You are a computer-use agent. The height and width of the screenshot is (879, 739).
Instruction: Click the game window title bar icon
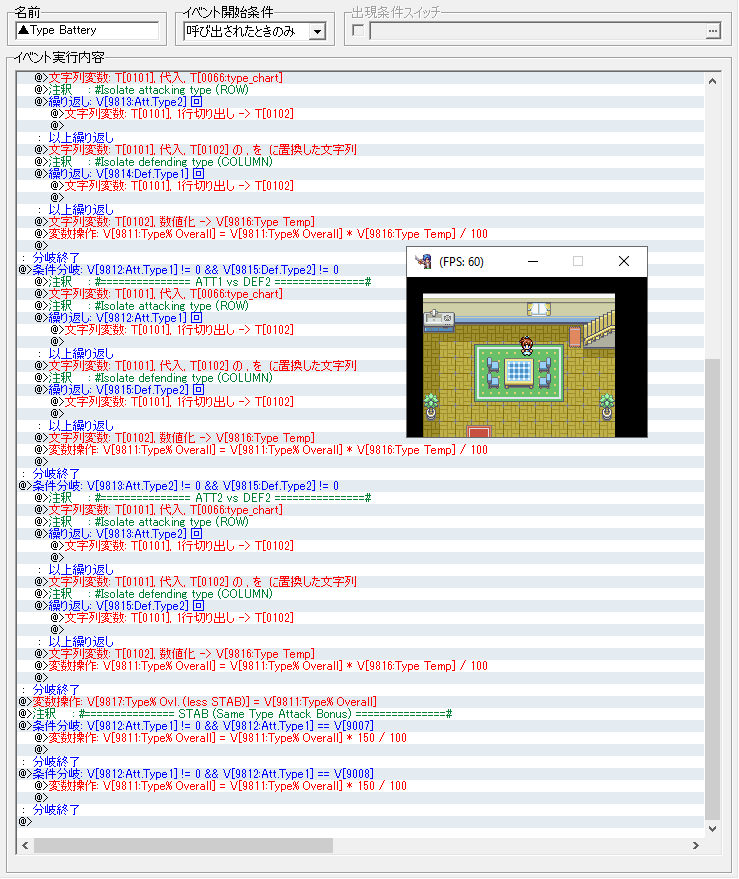(423, 261)
